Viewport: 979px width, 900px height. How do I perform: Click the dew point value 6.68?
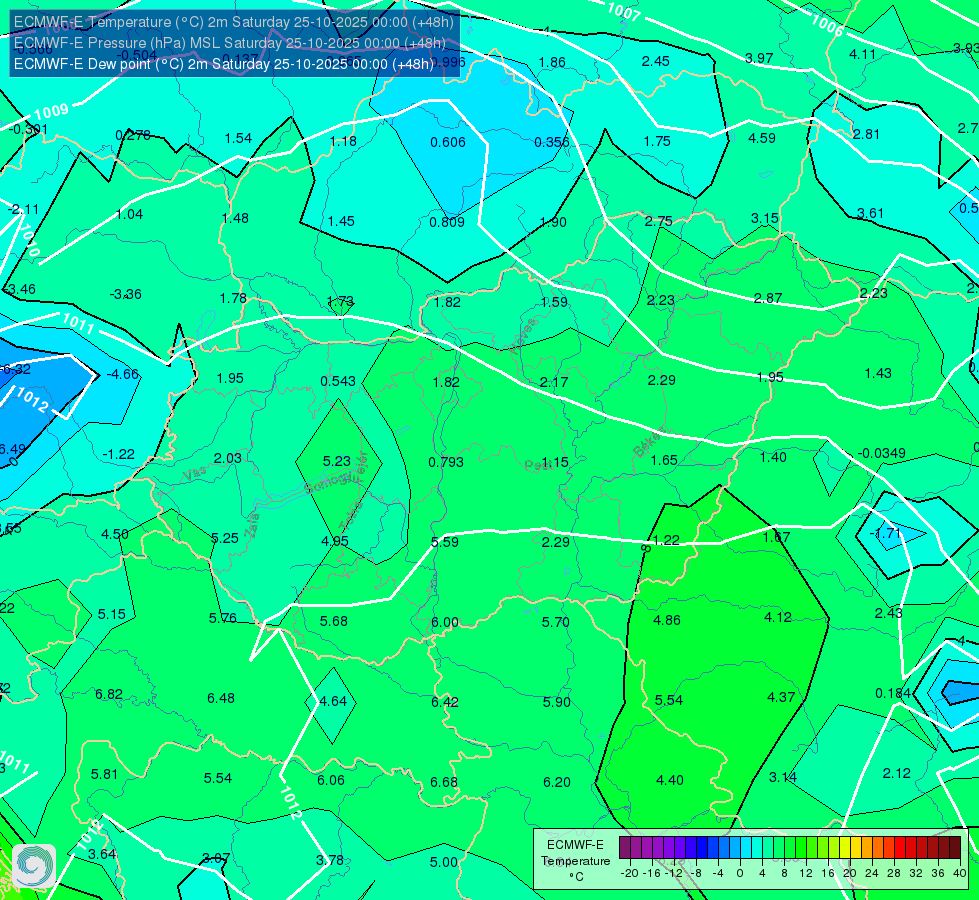click(443, 783)
